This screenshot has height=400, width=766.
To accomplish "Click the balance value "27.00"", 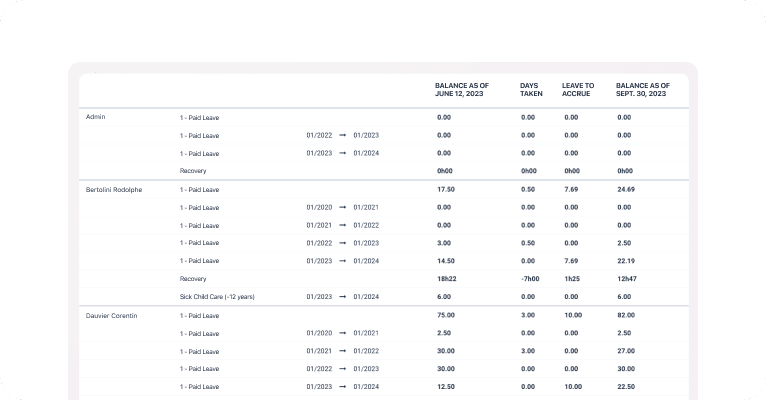I will click(626, 351).
